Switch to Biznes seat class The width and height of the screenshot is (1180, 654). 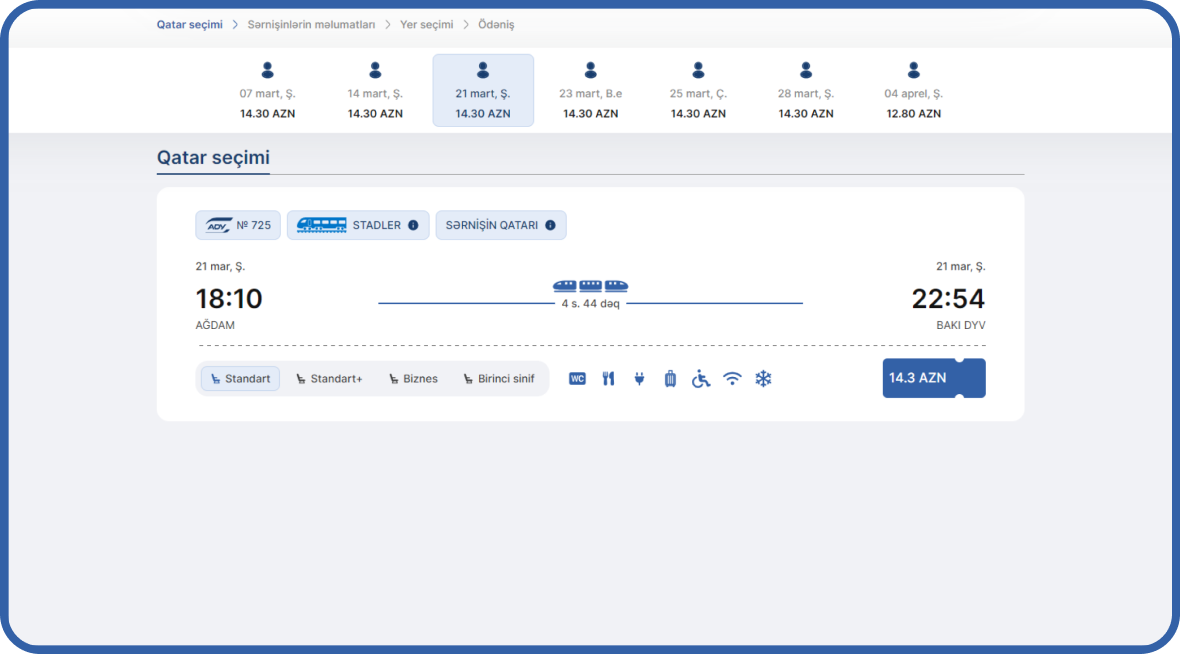click(x=413, y=379)
